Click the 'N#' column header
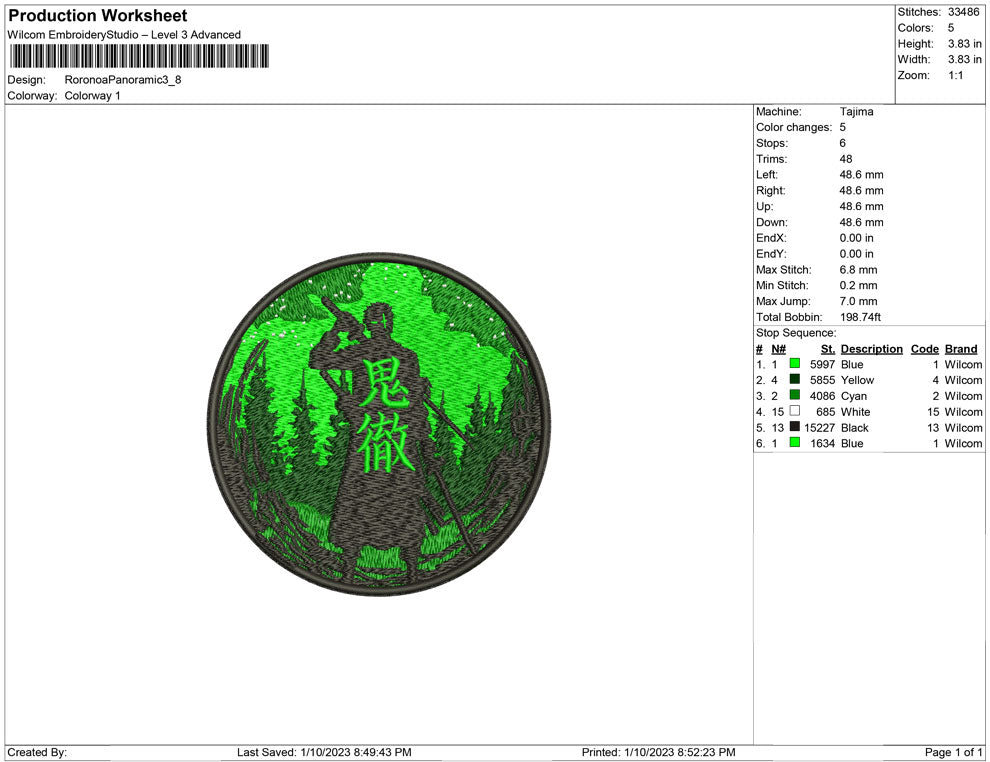Viewport: 990px width, 762px height. point(778,349)
